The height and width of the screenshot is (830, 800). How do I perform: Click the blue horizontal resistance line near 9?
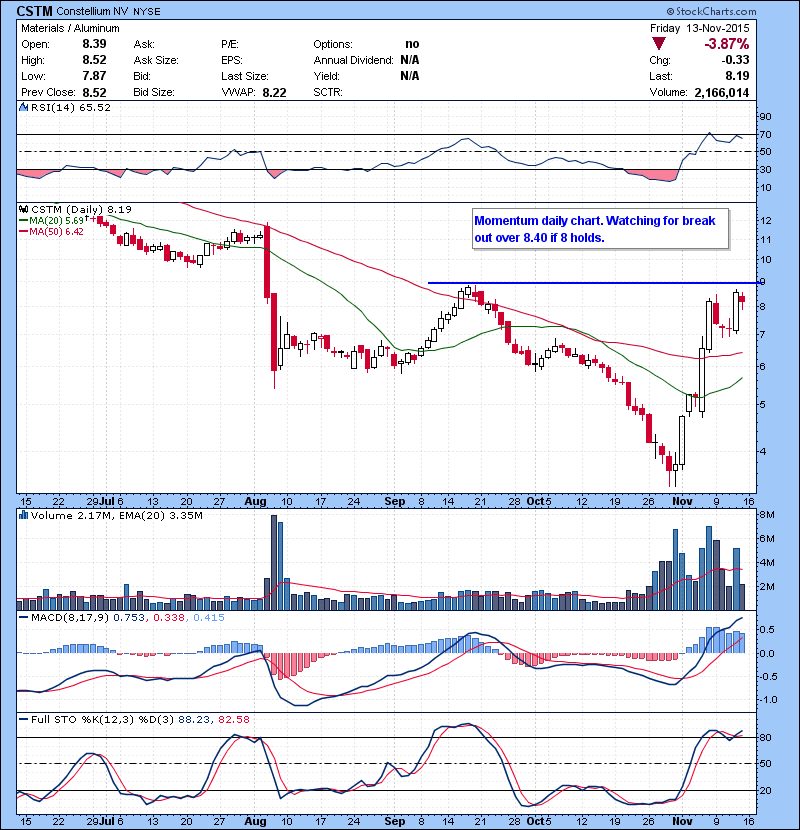click(x=595, y=283)
